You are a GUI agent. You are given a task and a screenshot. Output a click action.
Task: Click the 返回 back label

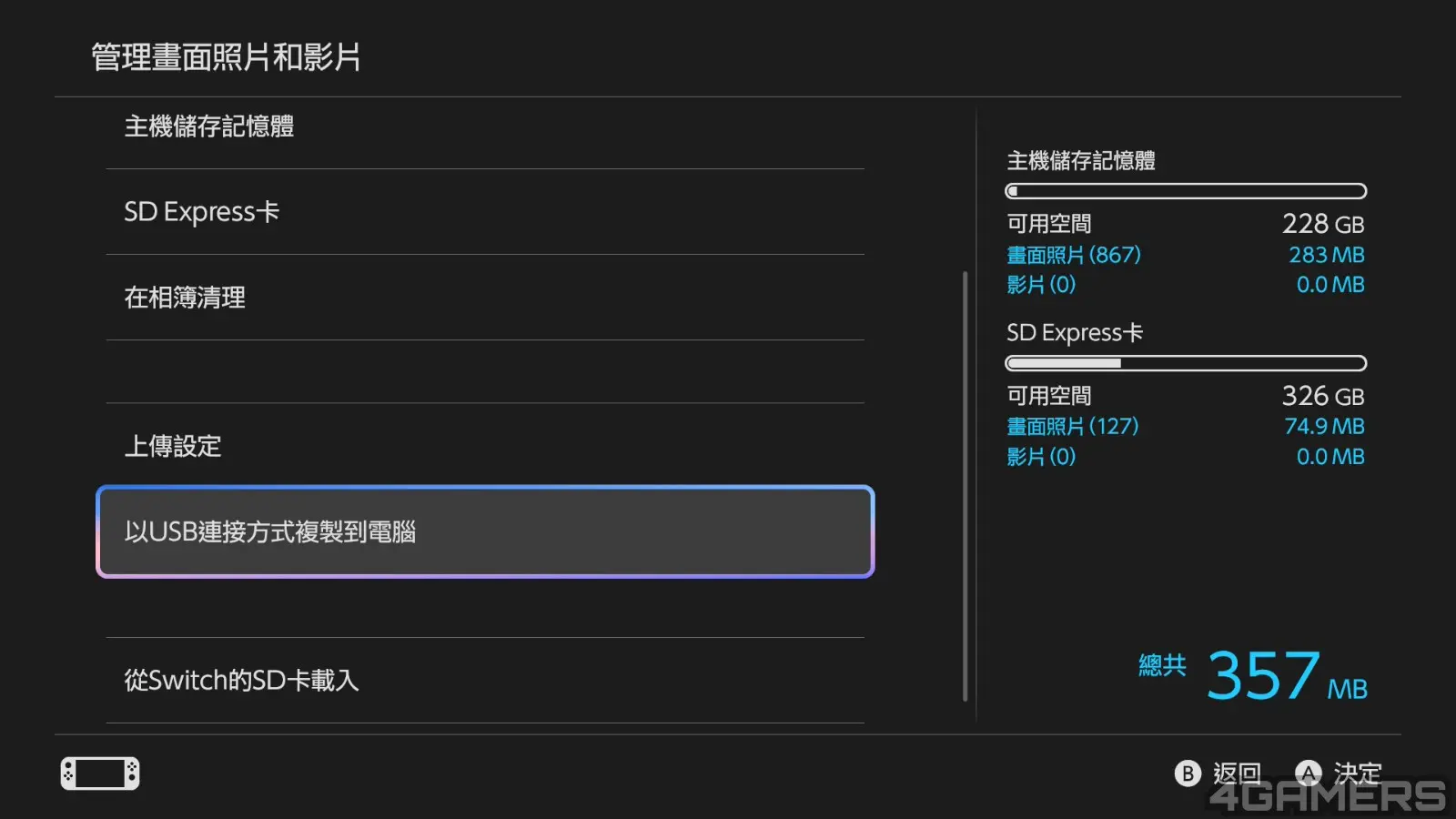tap(1237, 773)
